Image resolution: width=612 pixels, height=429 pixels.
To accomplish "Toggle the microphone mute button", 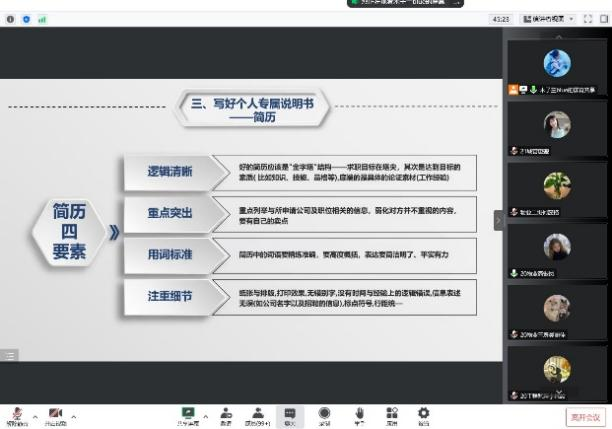I will pos(17,414).
